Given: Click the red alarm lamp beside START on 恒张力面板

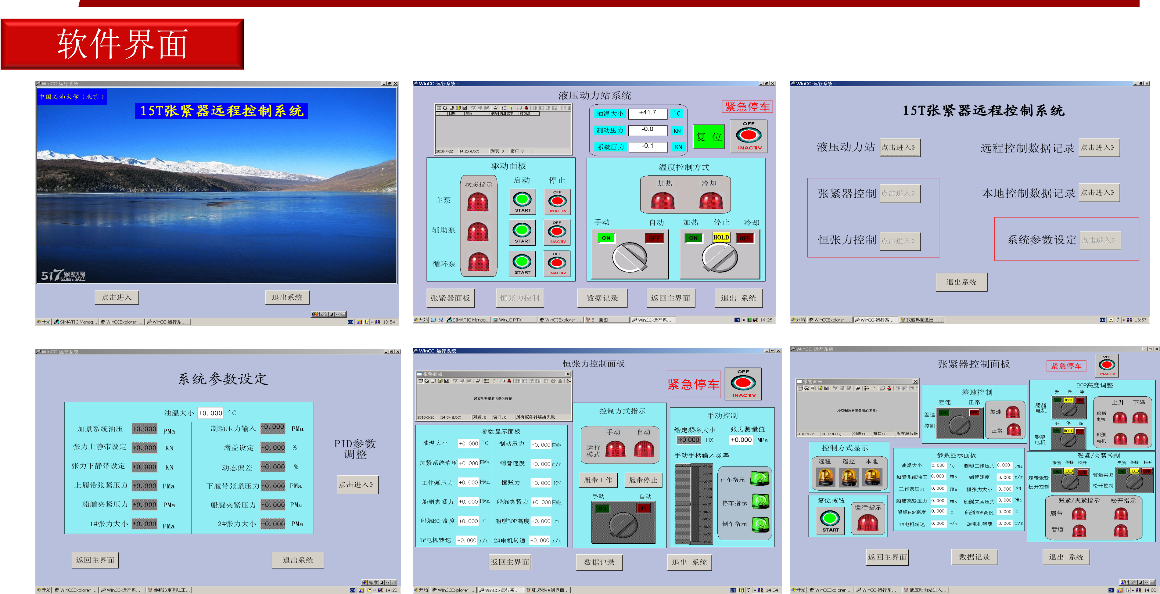Looking at the screenshot, I should point(867,519).
